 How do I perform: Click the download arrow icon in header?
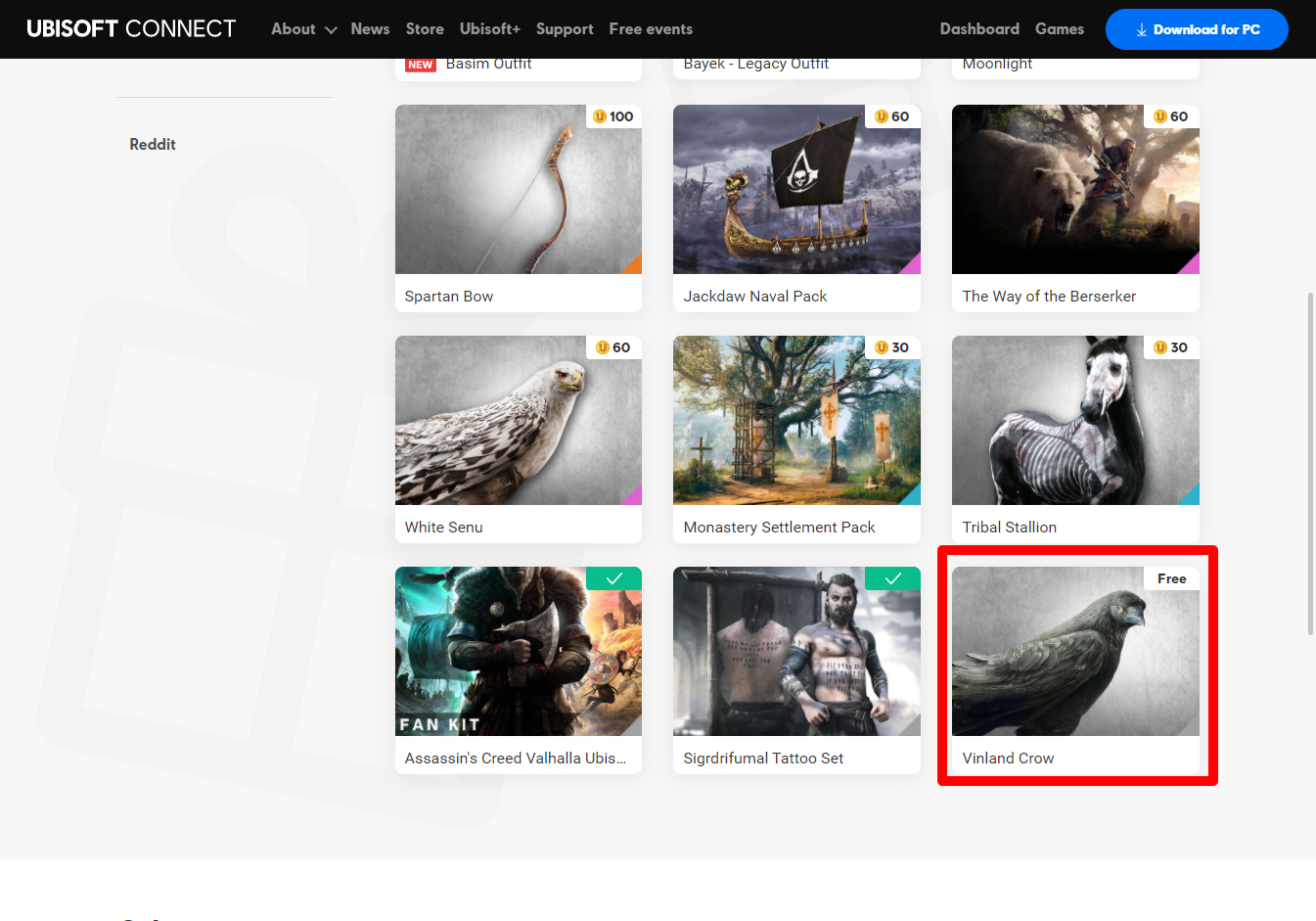1142,30
